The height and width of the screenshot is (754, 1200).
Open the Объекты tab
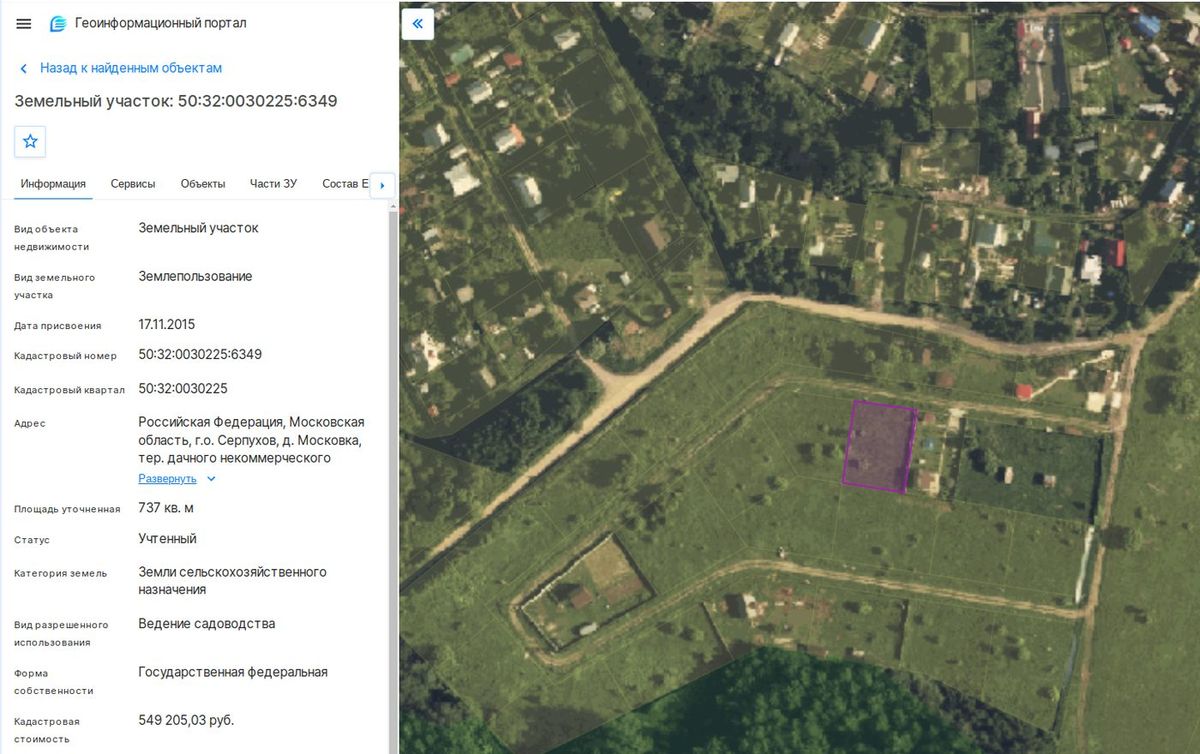click(x=203, y=184)
